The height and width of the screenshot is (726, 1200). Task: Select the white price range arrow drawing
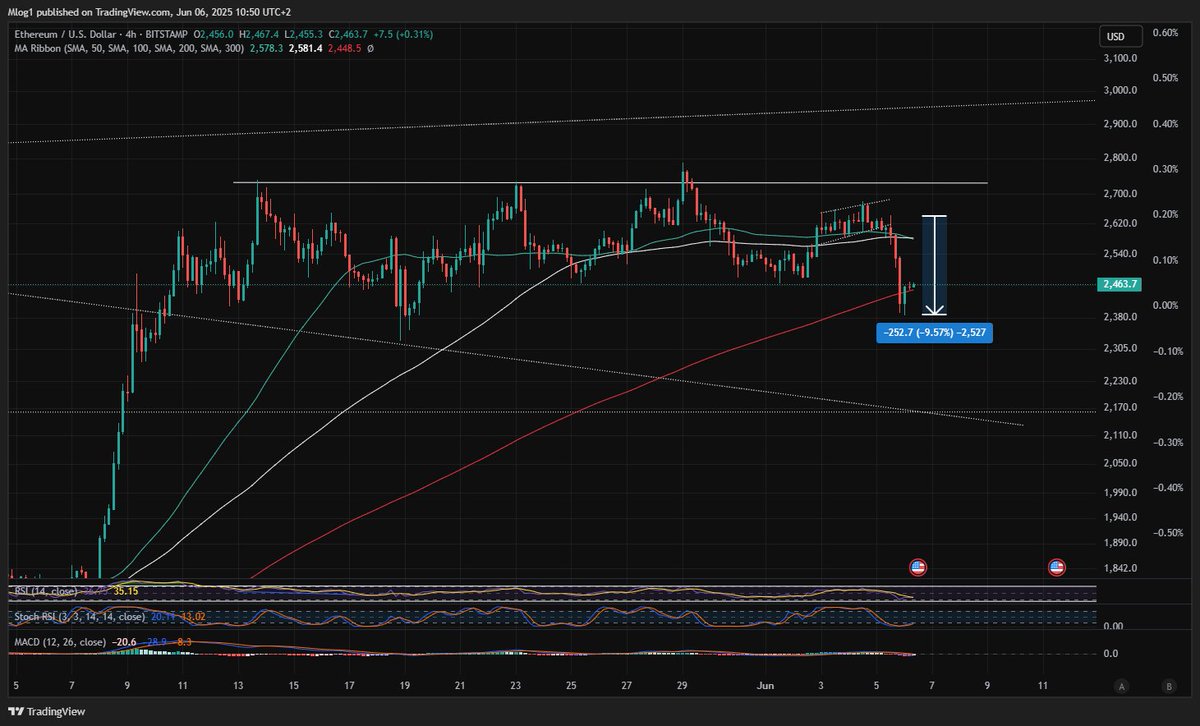click(x=934, y=265)
